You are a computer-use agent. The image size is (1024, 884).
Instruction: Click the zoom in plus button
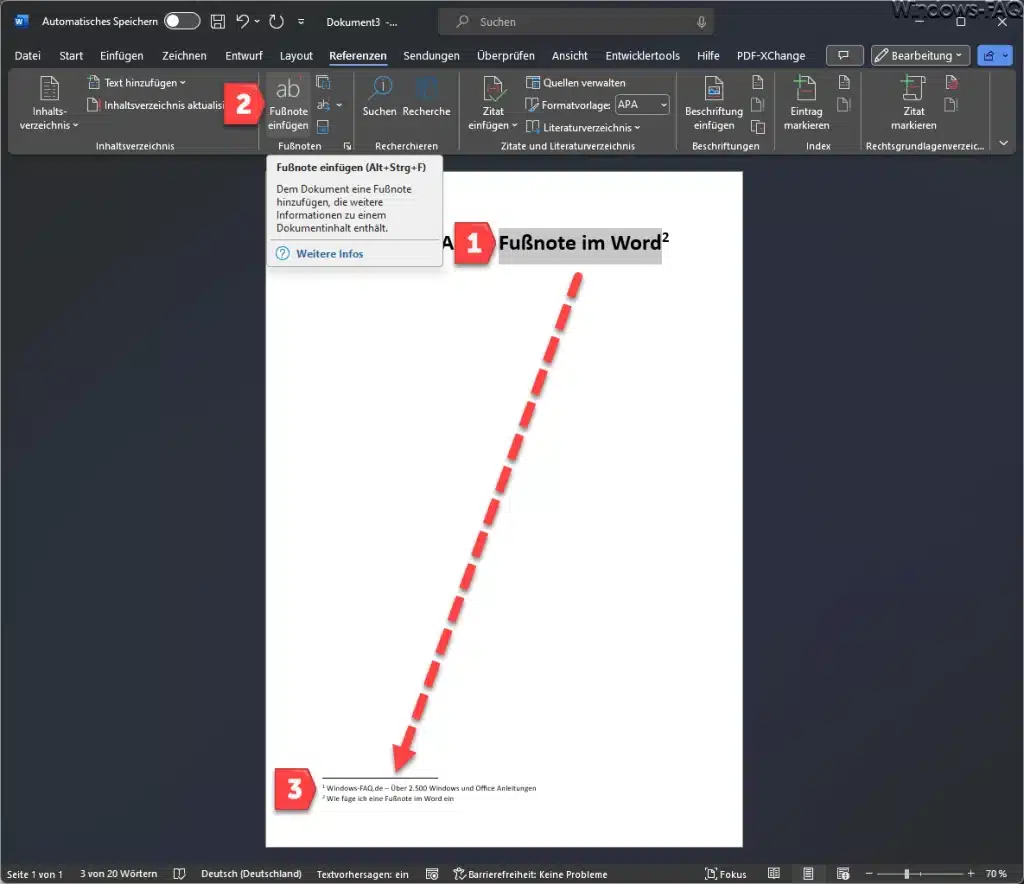(971, 874)
